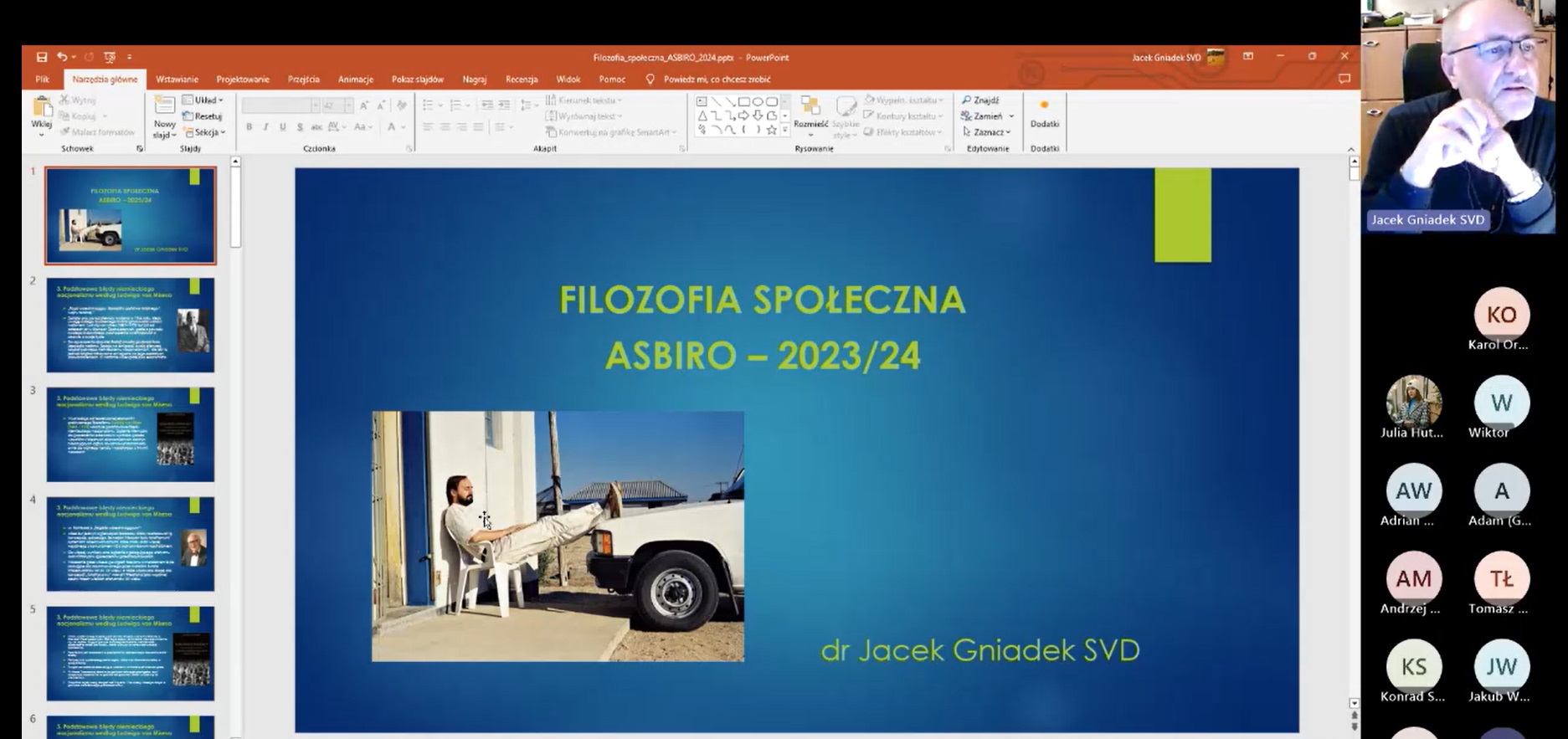
Task: Open bullet list dropdown arrow
Action: [439, 105]
